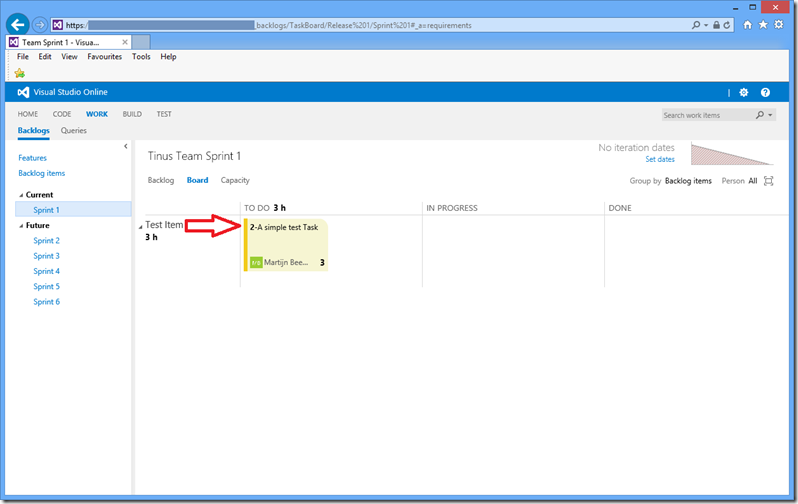Click the browser back arrow button
Viewport: 798px width, 504px height.
pyautogui.click(x=18, y=24)
